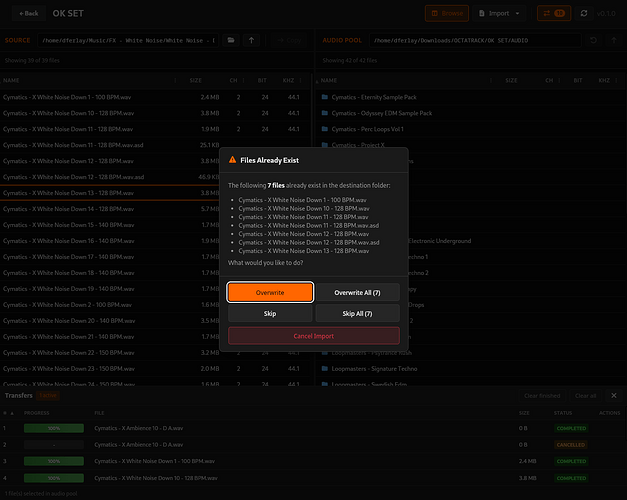
Task: Open source NAME column menu icon
Action: 175,80
